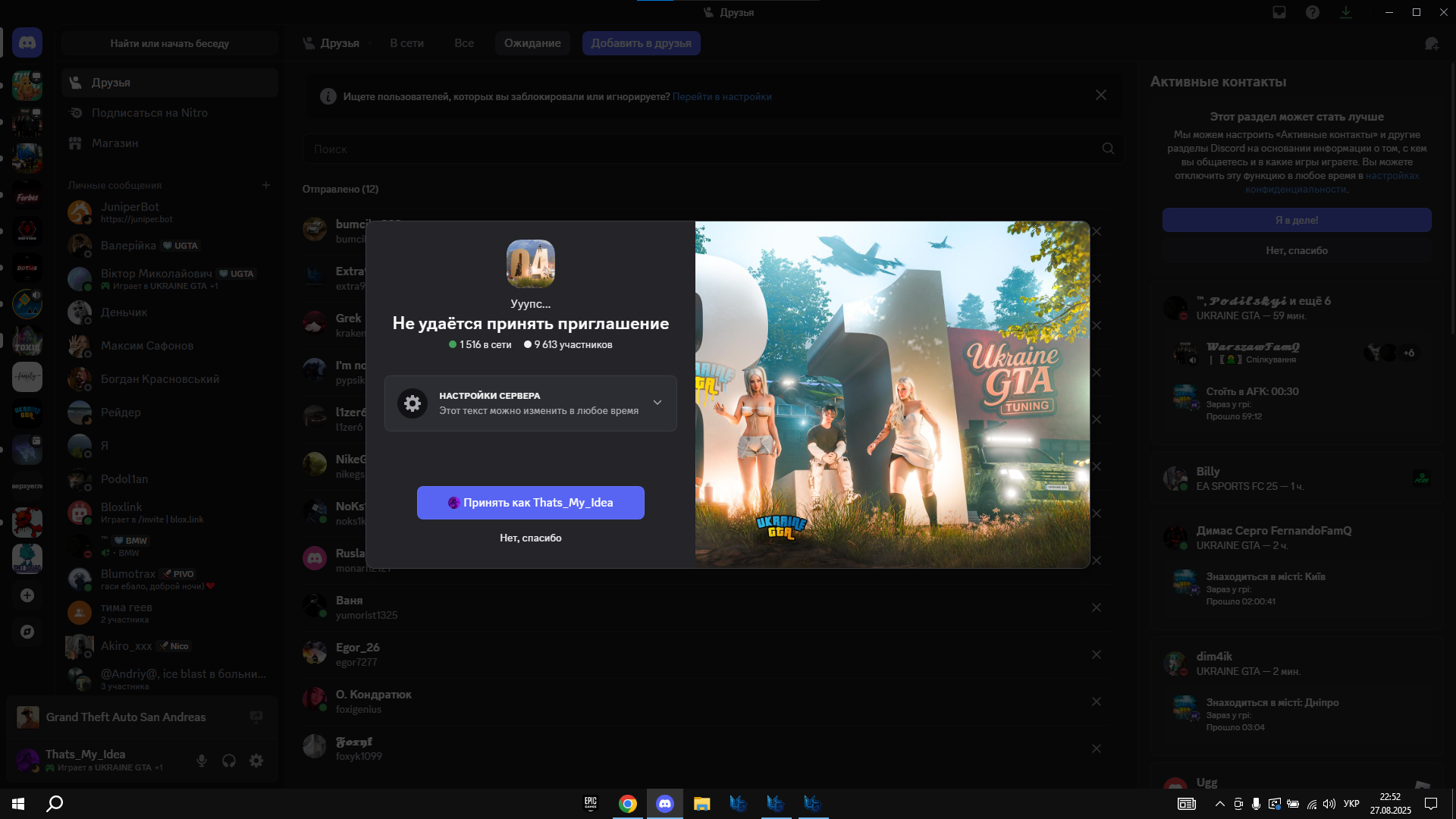The width and height of the screenshot is (1456, 819).
Task: Click the Grand Theft Auto San Andreas activity bar
Action: tap(143, 717)
